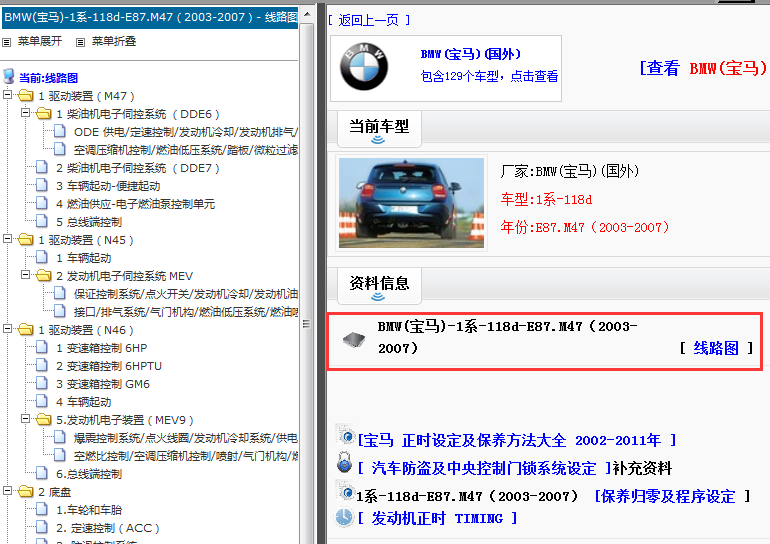The image size is (770, 544).
Task: Collapse the 2 发动机电子伺控系统 MEV node
Action: click(26, 274)
